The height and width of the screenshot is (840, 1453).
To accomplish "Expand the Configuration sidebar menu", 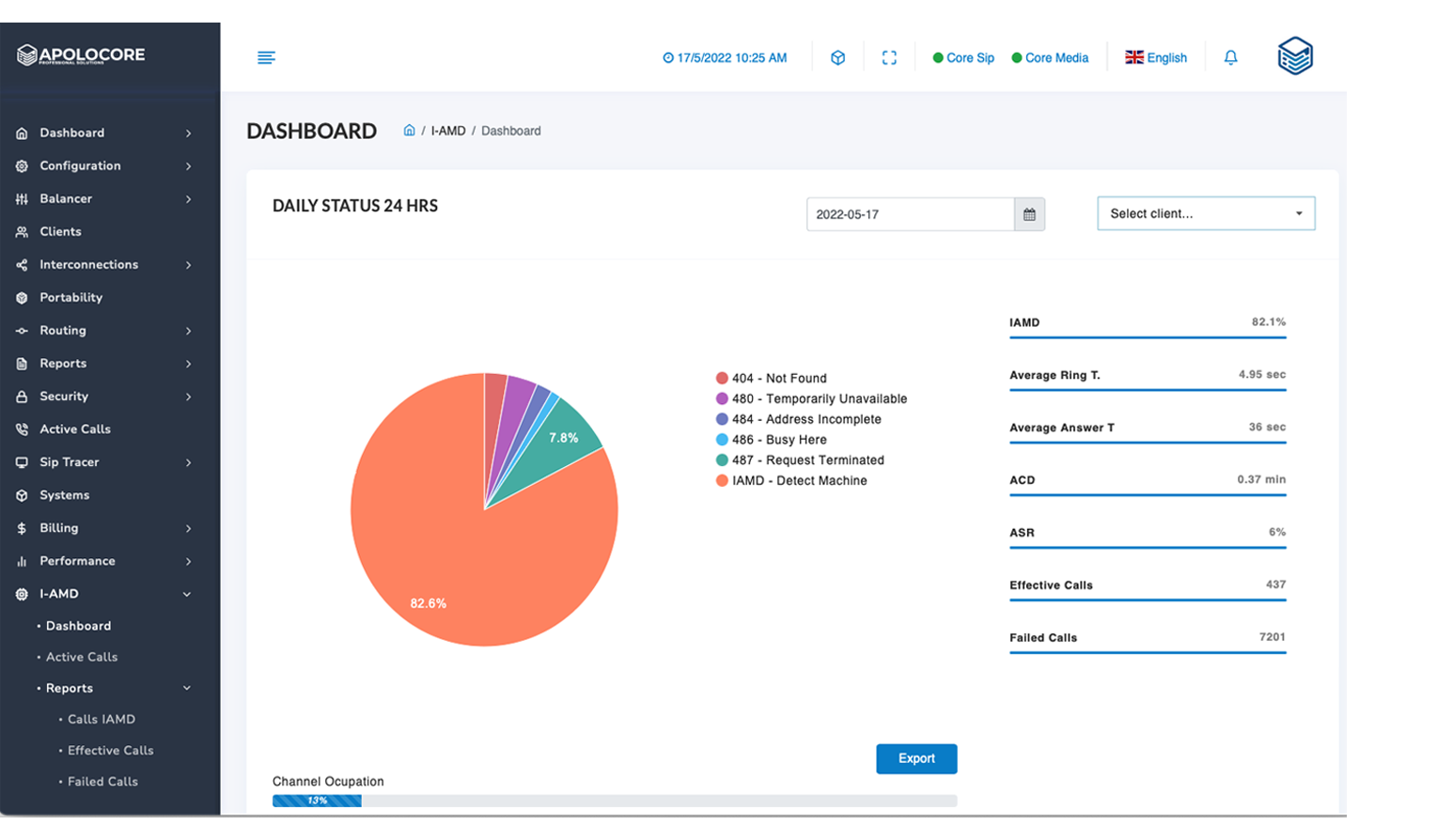I will (x=80, y=166).
